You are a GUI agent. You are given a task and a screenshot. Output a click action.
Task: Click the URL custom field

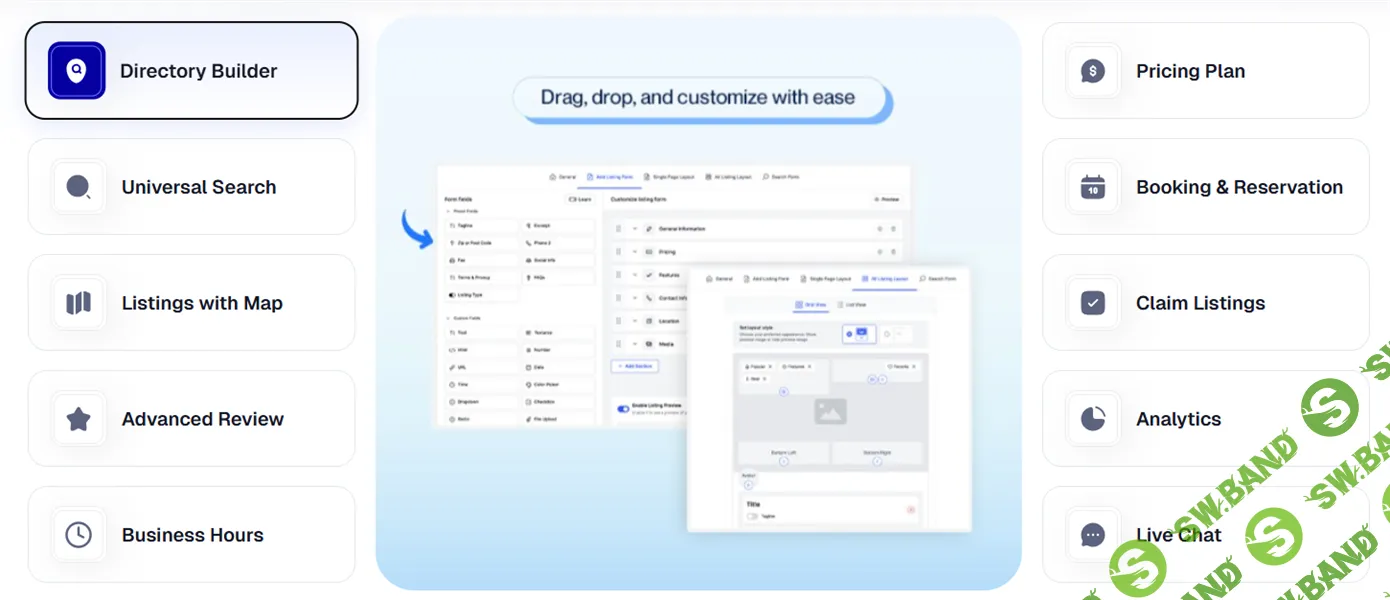[x=481, y=367]
